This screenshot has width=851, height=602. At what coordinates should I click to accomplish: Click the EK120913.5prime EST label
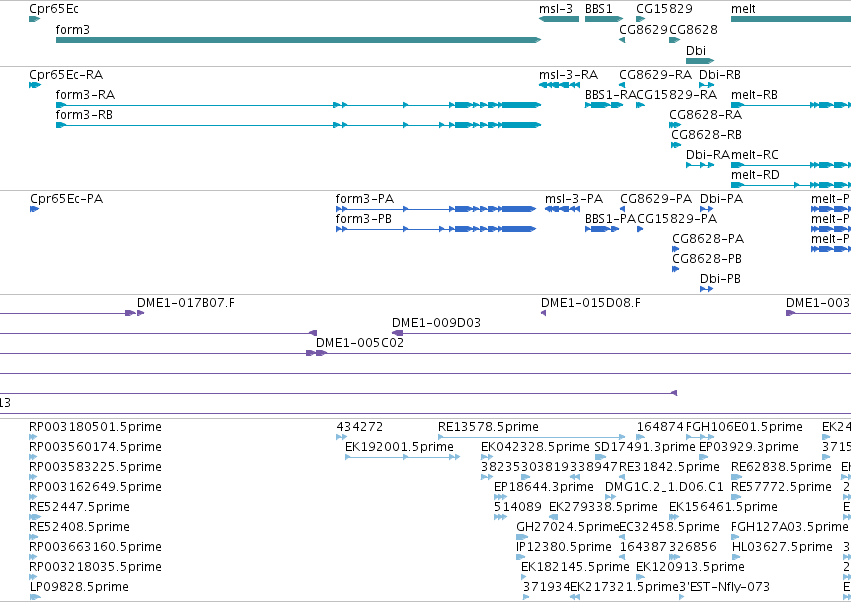690,567
